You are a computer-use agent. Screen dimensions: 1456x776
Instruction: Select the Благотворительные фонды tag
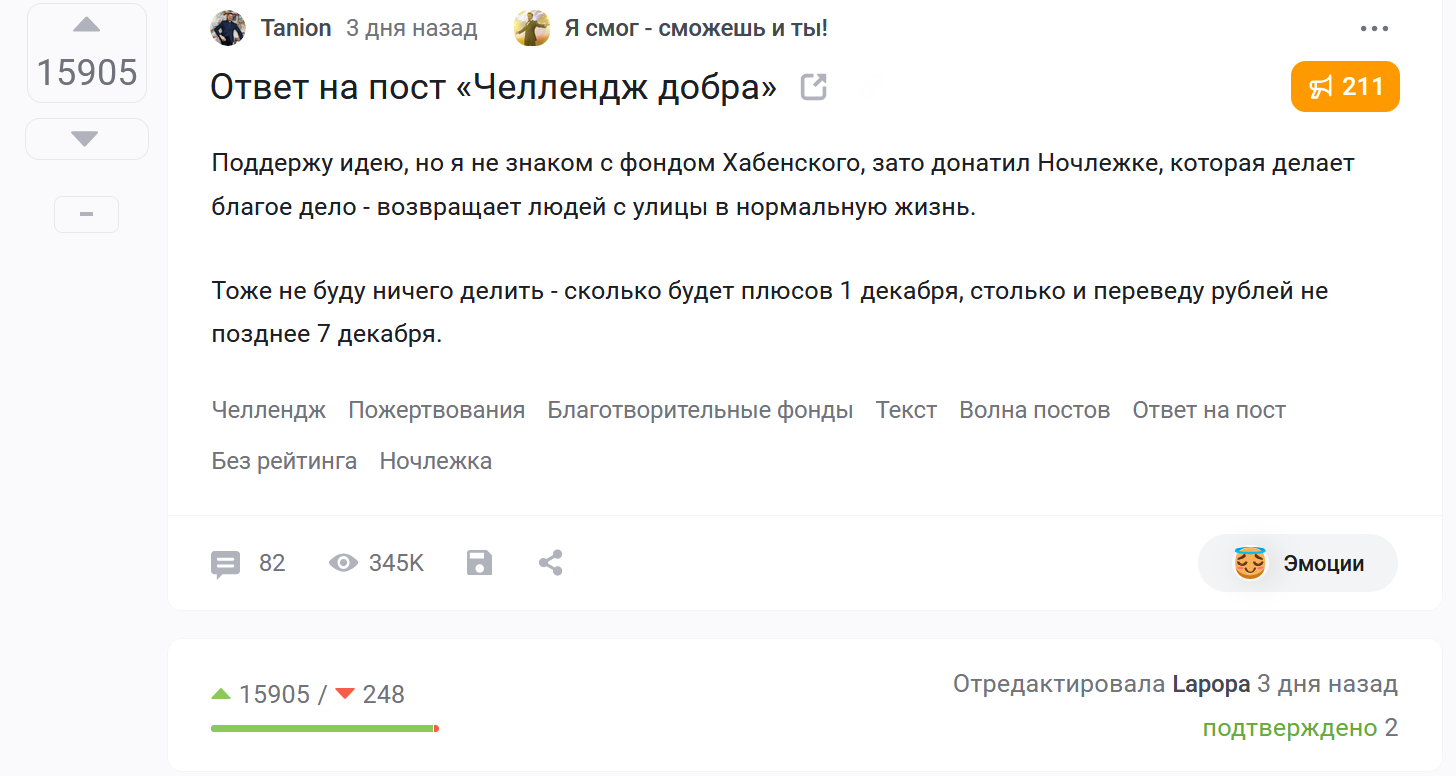click(700, 410)
